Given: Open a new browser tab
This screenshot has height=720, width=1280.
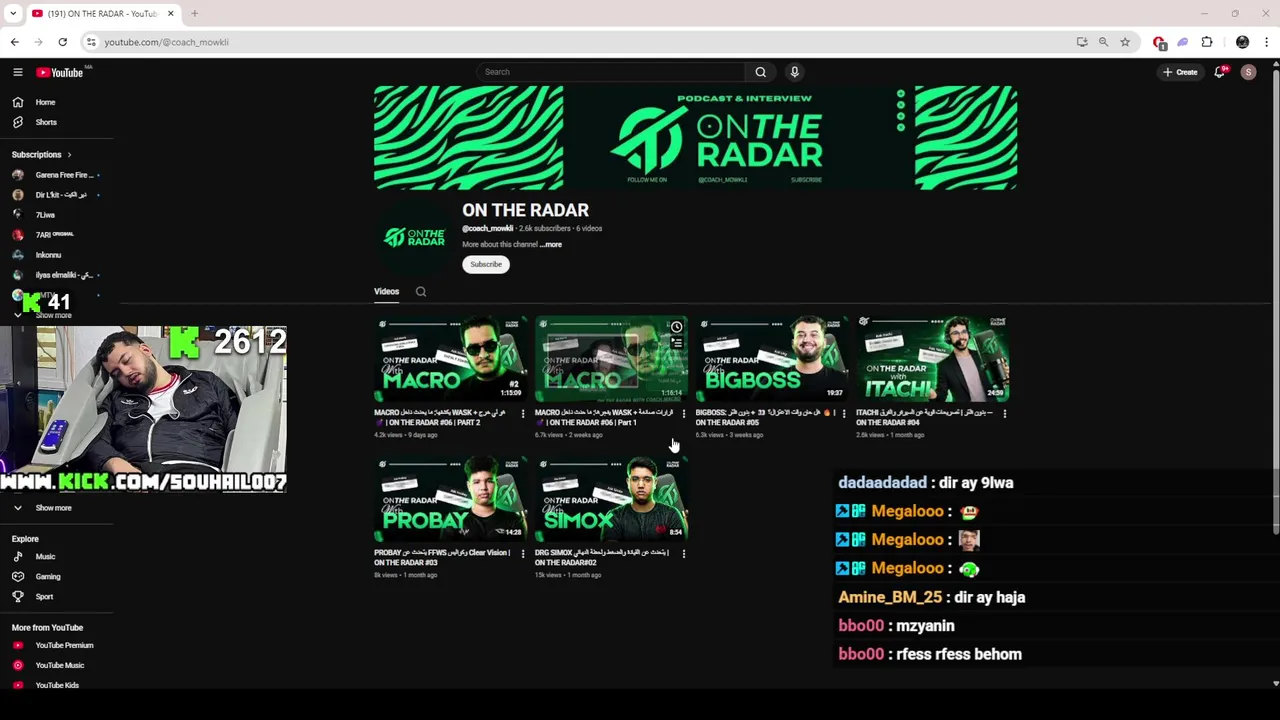Looking at the screenshot, I should click(x=194, y=14).
